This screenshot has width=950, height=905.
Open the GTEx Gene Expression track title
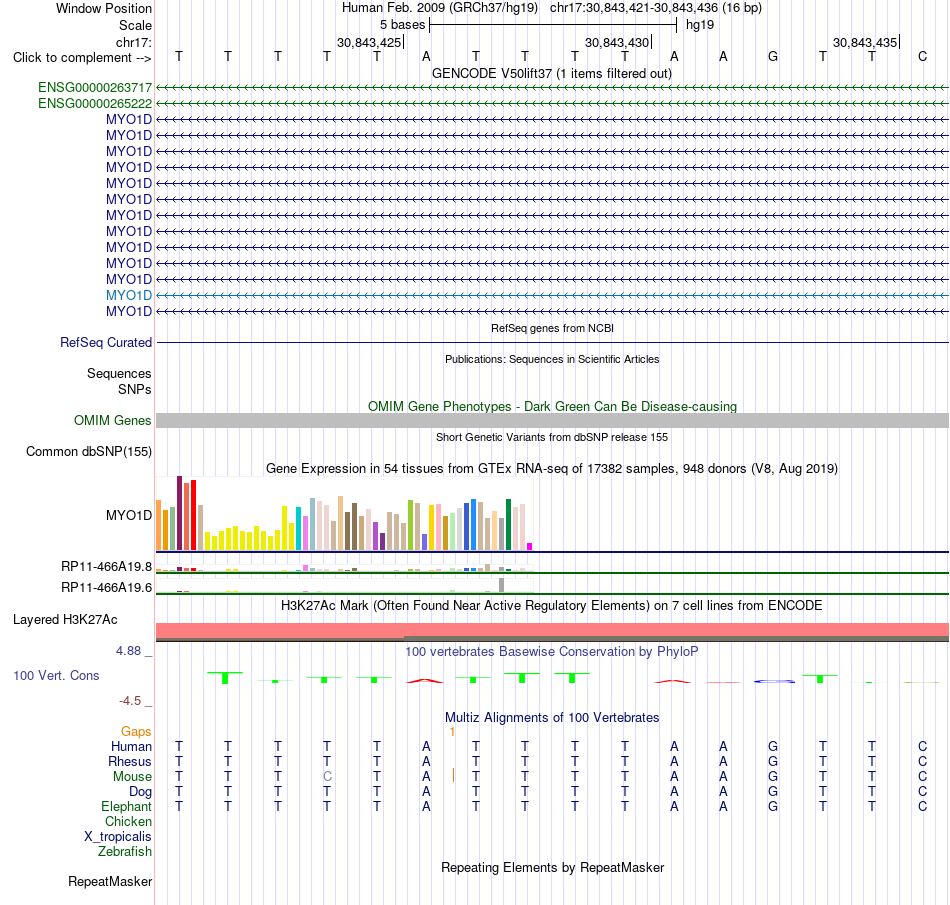pyautogui.click(x=552, y=469)
